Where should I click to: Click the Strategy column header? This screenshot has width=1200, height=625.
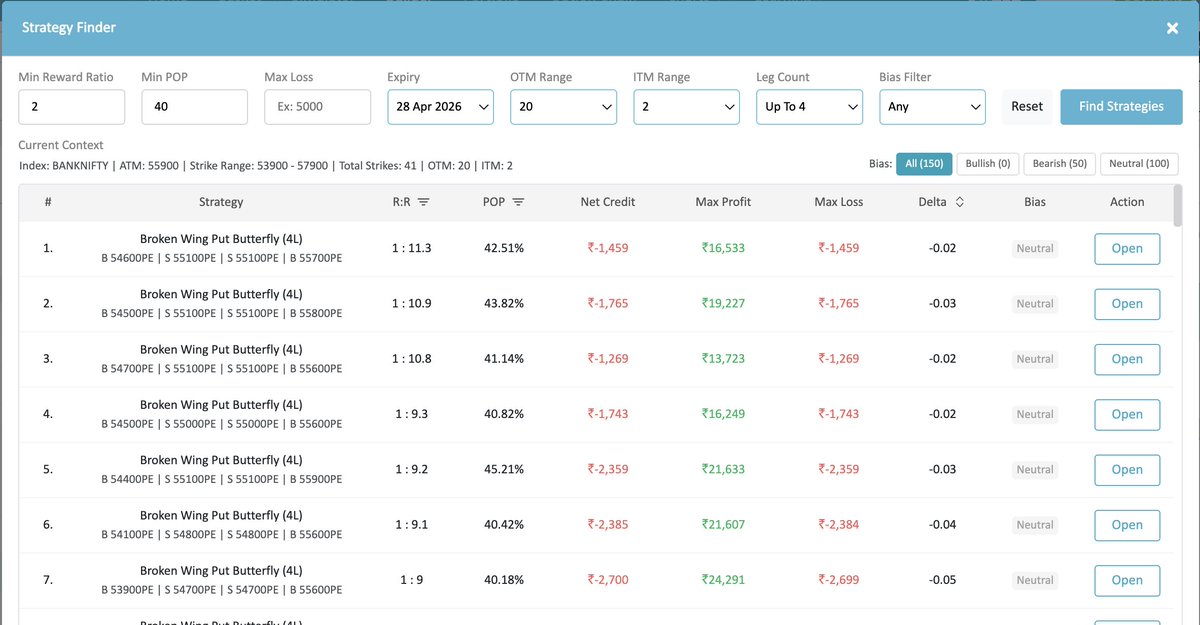[x=221, y=202]
